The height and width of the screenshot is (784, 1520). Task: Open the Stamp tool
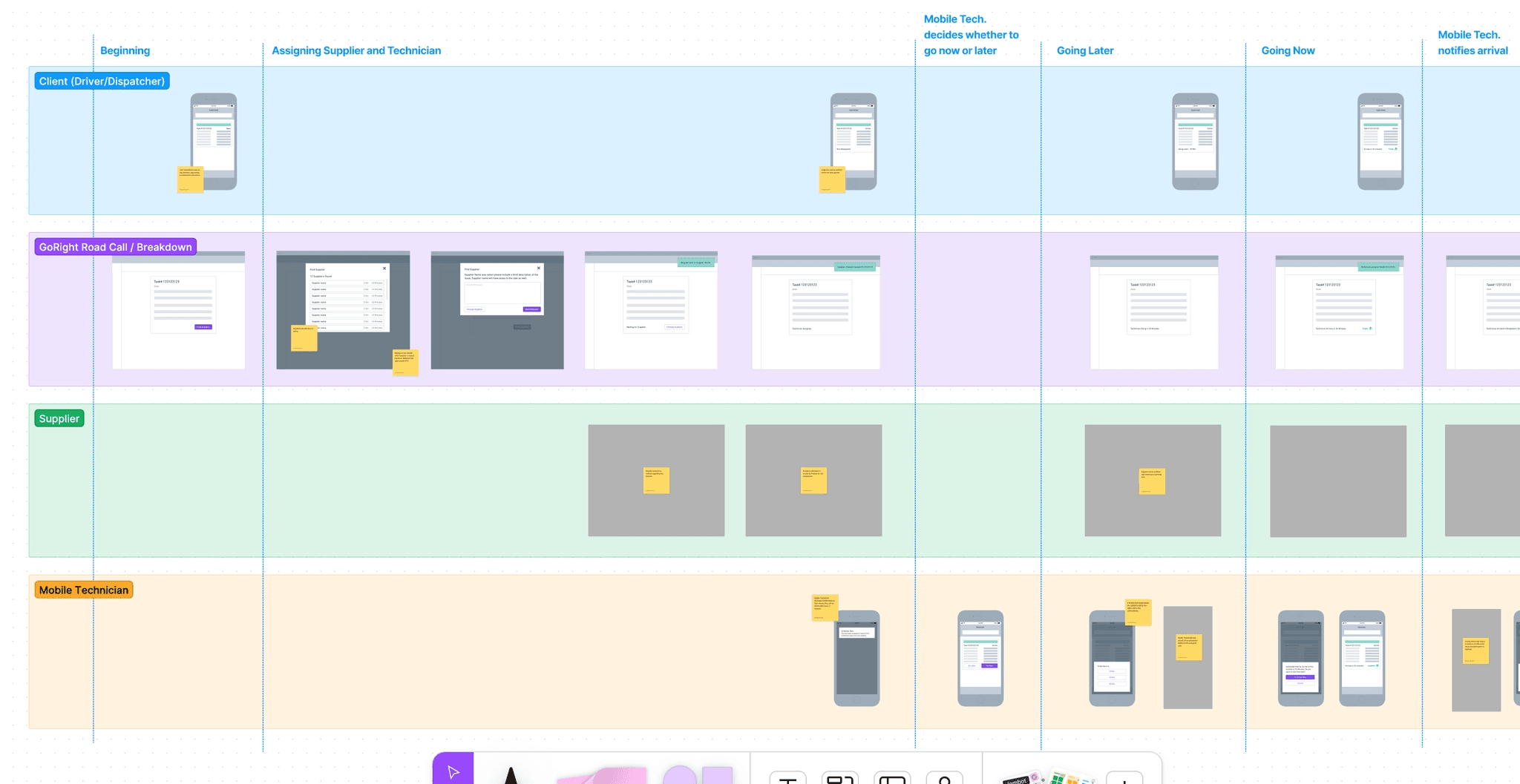tap(945, 777)
